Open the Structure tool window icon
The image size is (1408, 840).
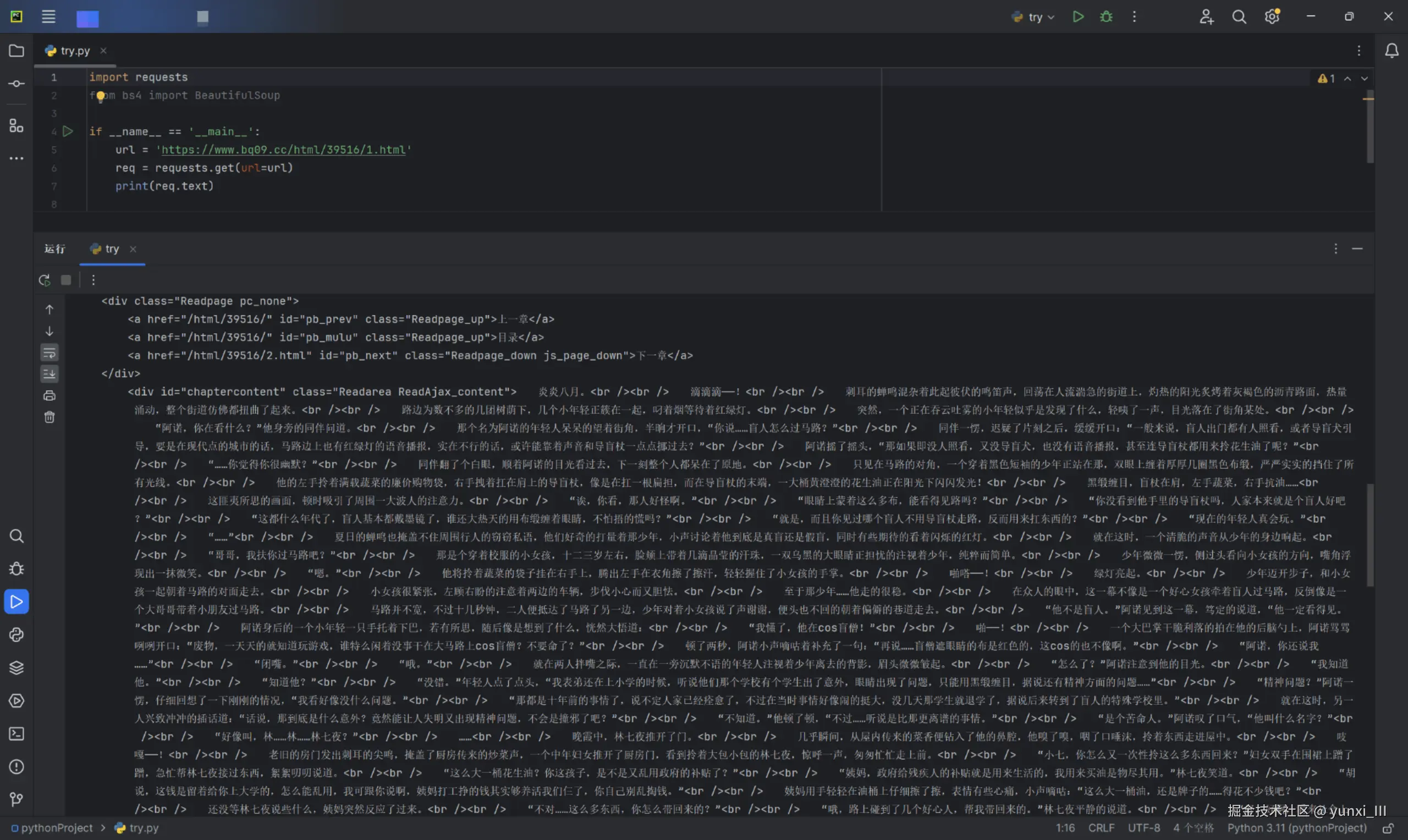(16, 126)
